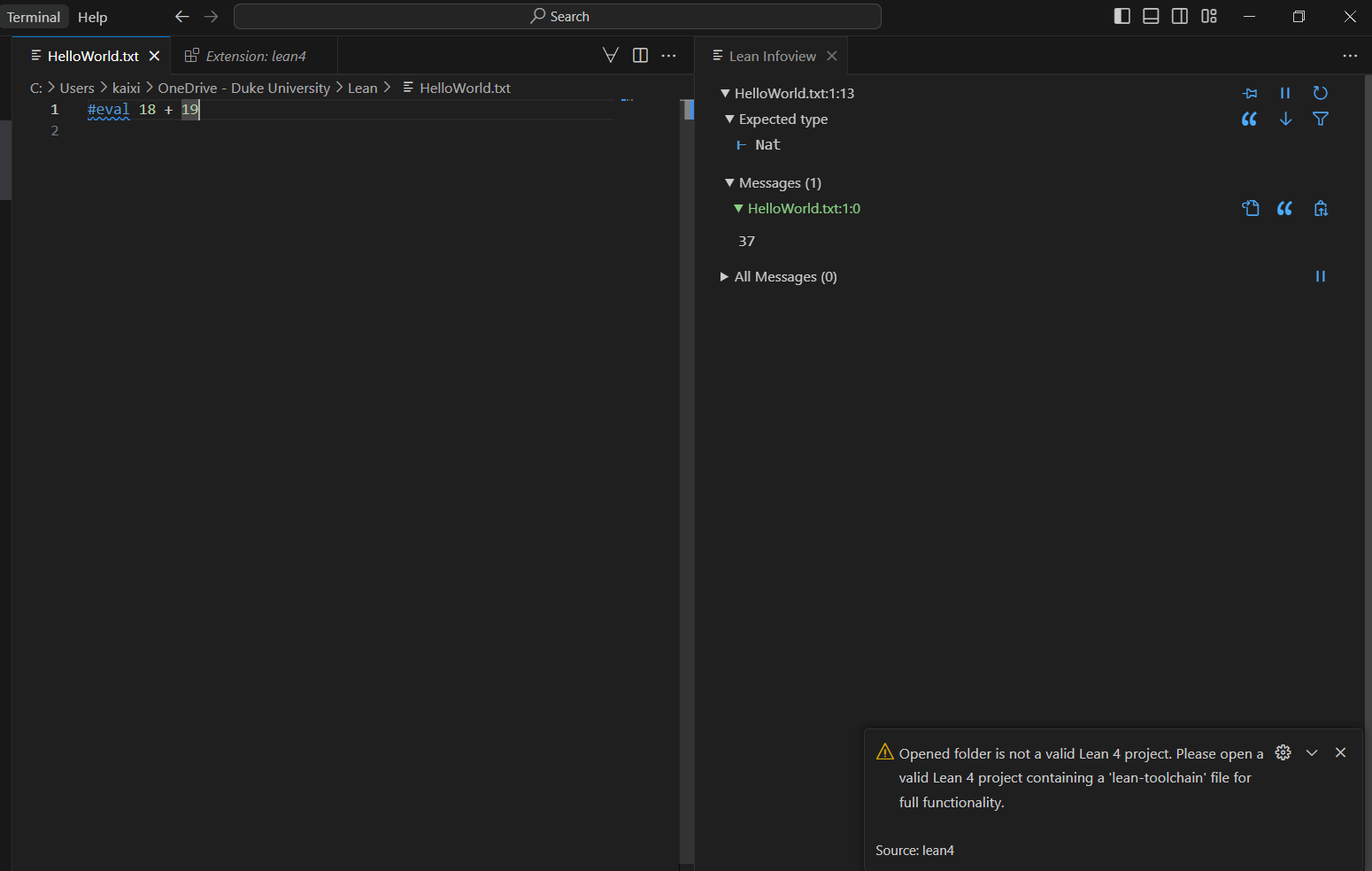
Task: Click the copy message icon right of 1:0
Action: pyautogui.click(x=1321, y=208)
